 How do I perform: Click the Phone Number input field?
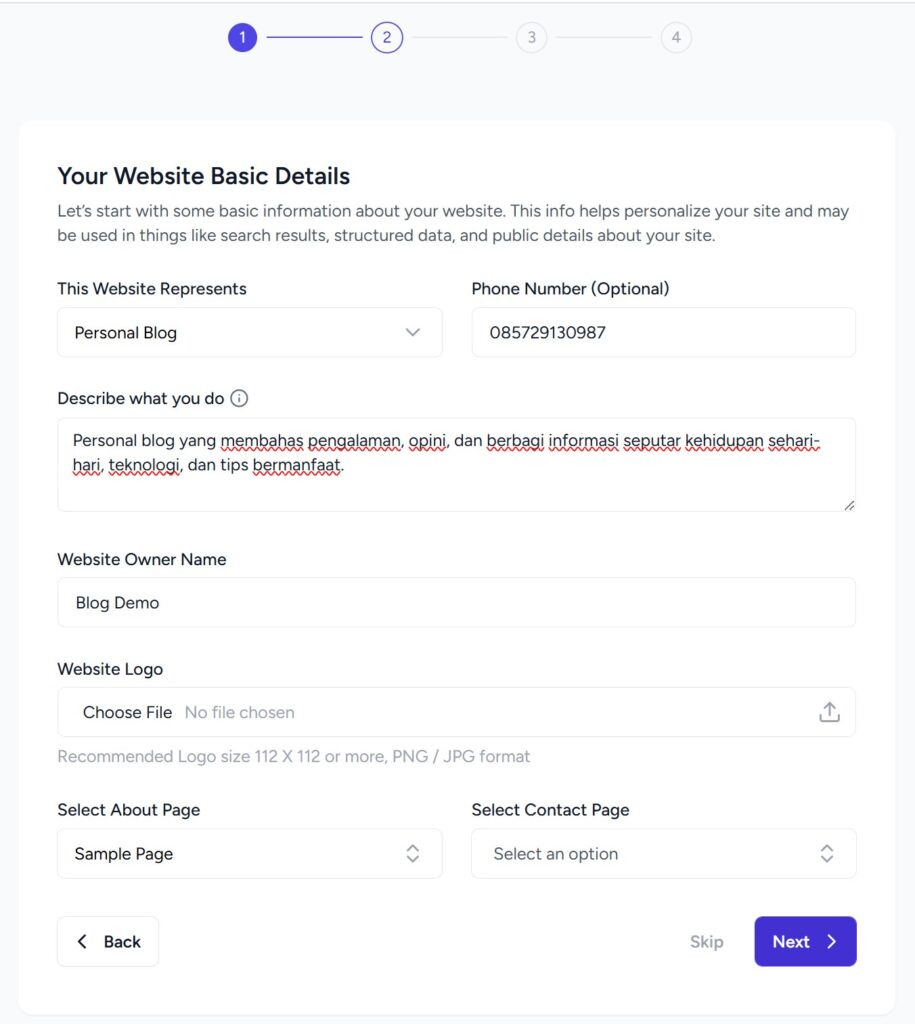(663, 332)
